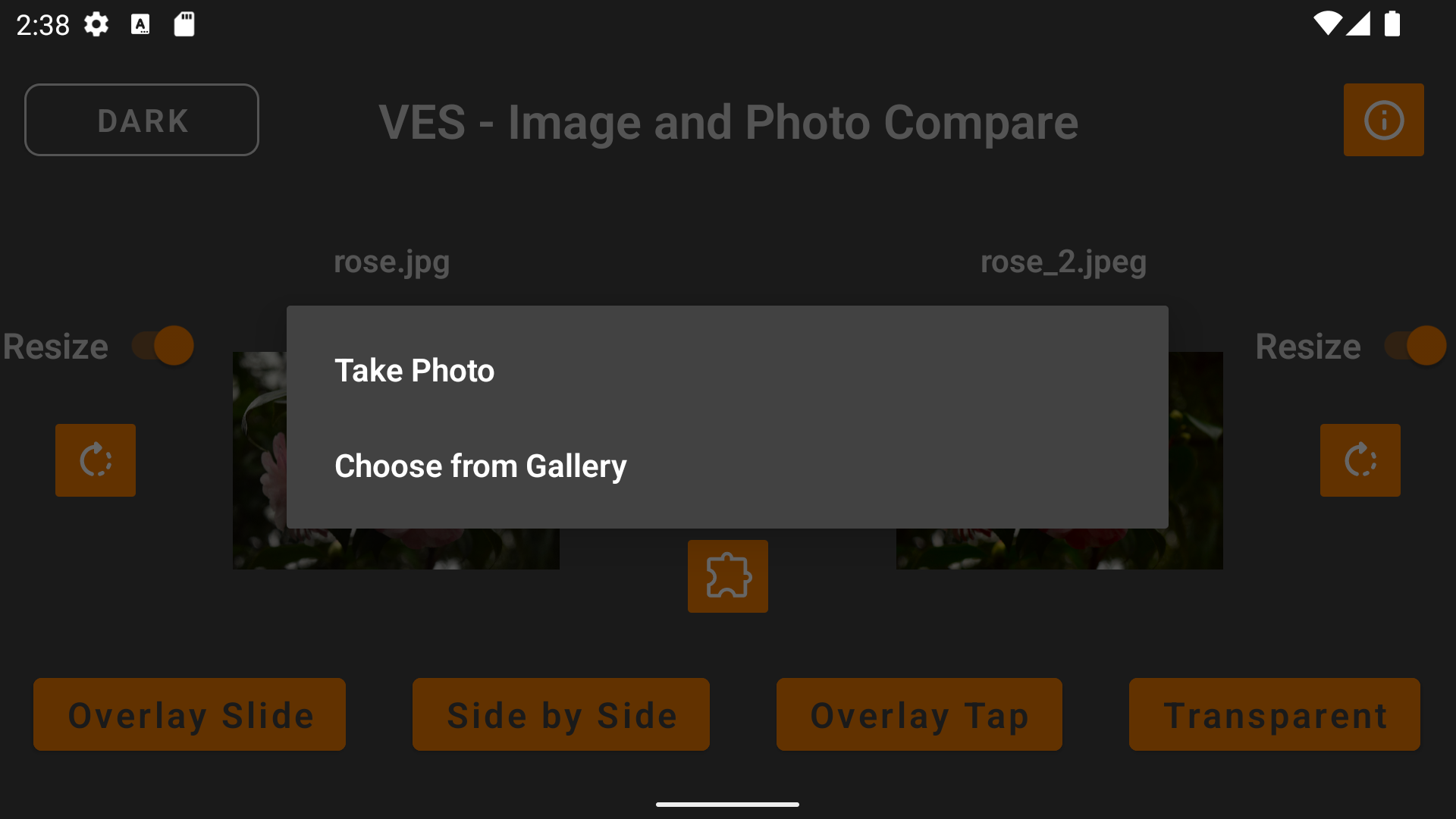Click the right image rotate icon
The height and width of the screenshot is (819, 1456).
[1360, 460]
